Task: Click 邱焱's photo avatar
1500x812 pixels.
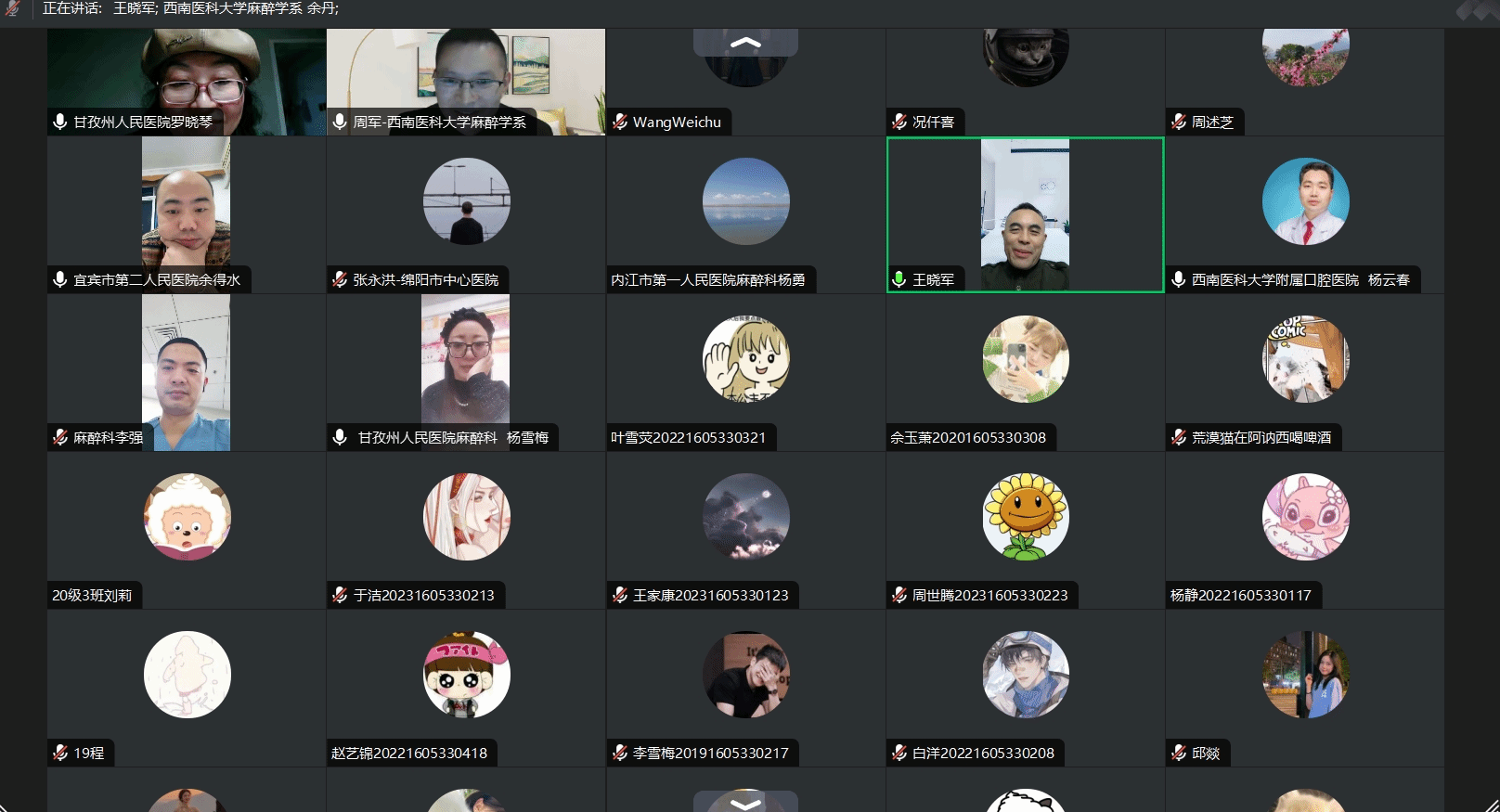Action: click(1305, 675)
